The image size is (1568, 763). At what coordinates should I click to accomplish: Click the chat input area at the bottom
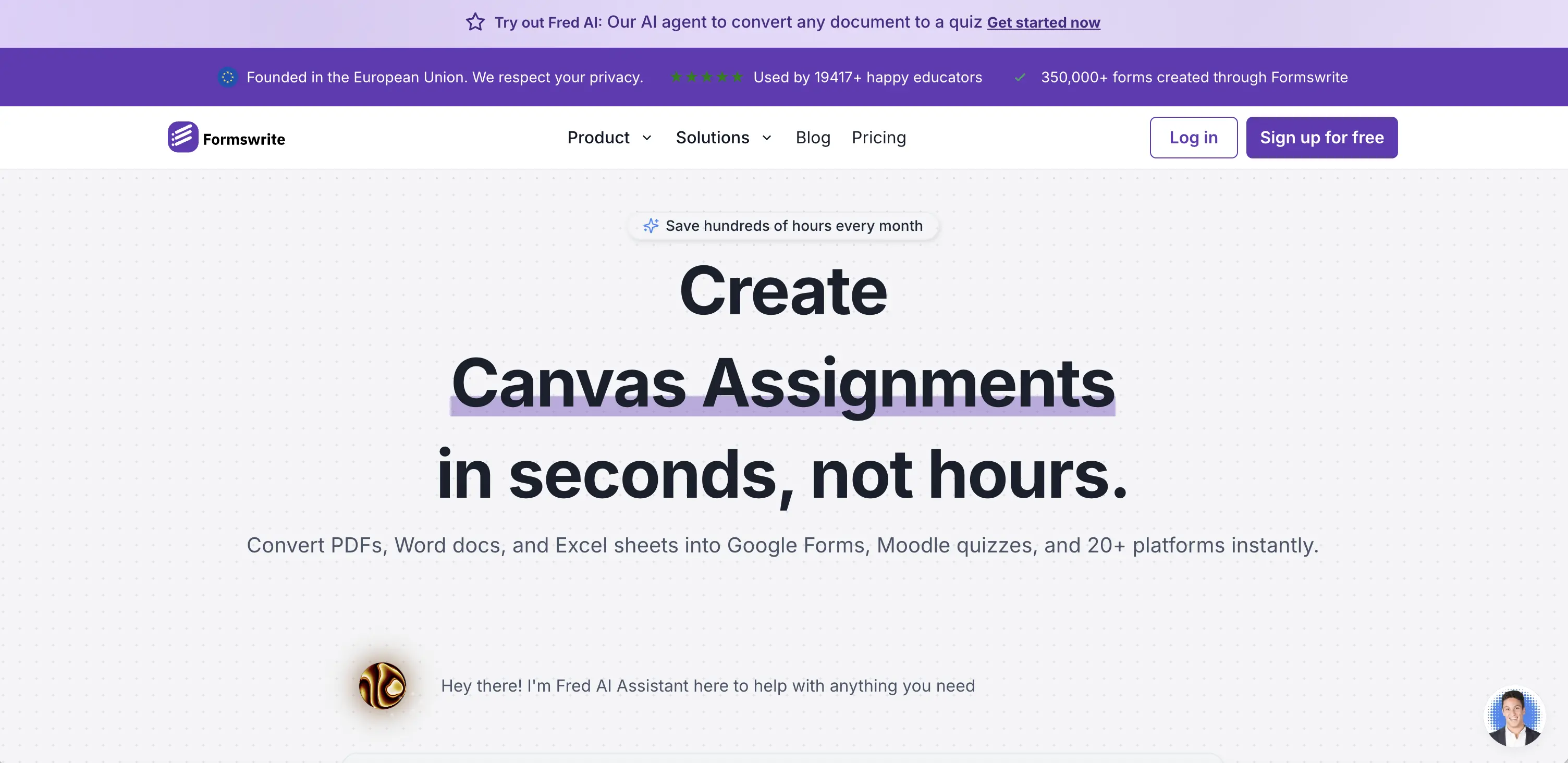784,758
